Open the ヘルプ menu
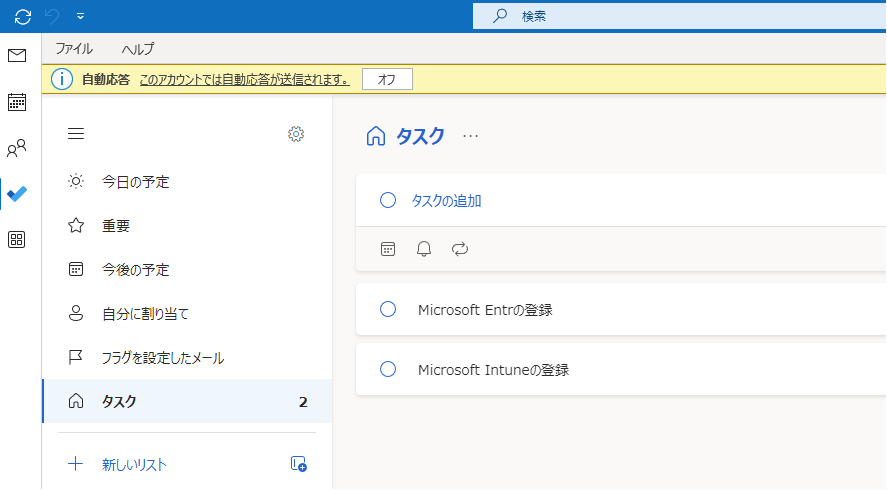 pos(138,48)
